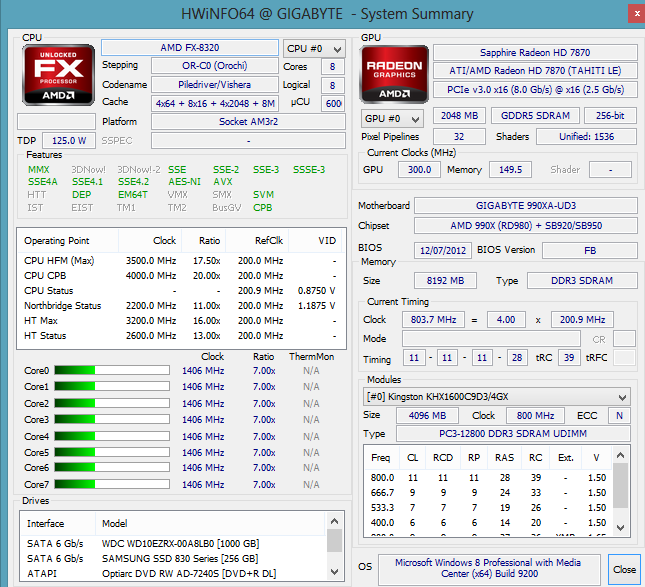645x587 pixels.
Task: Click the GIGABYTE 990XA-UD3 motherboard field
Action: [526, 206]
